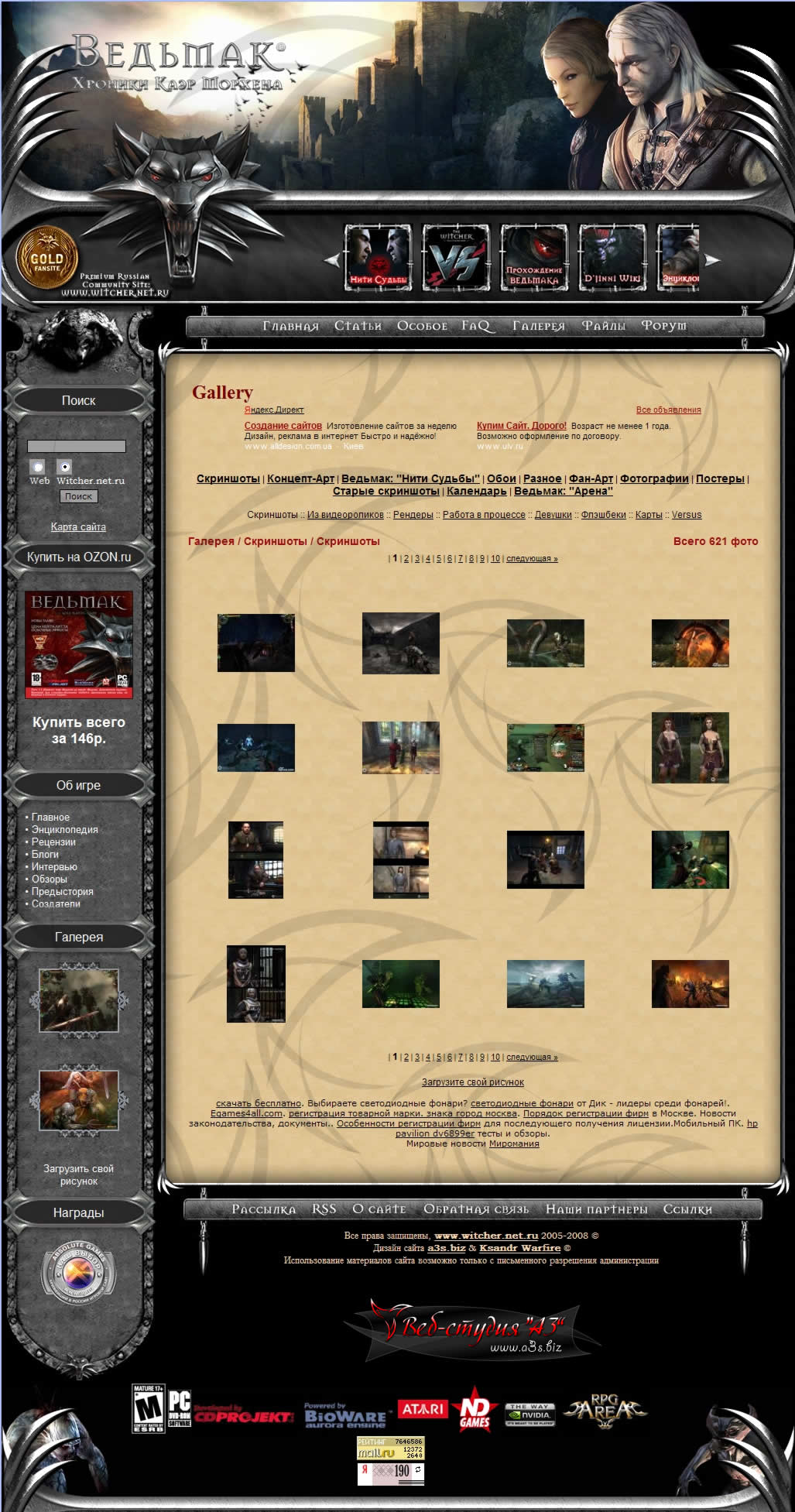Open Обратная связь in footer menu
Viewport: 795px width, 1512px height.
[x=476, y=1209]
